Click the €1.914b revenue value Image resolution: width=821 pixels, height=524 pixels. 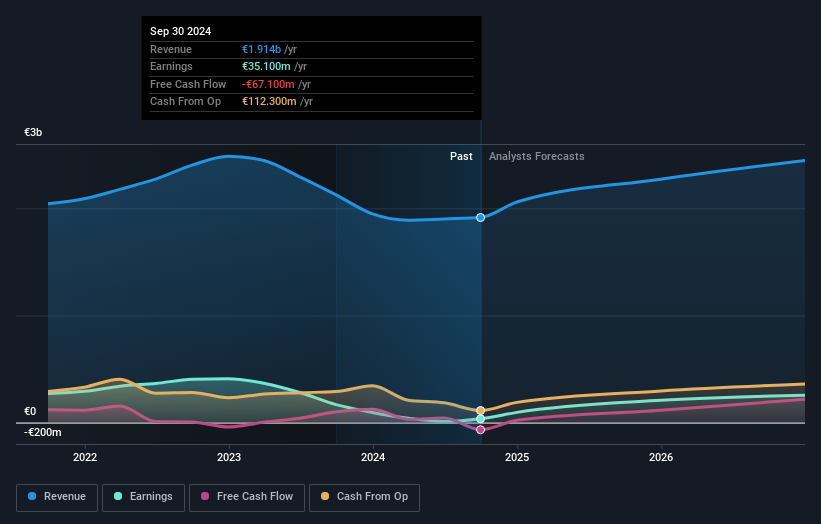coord(261,49)
